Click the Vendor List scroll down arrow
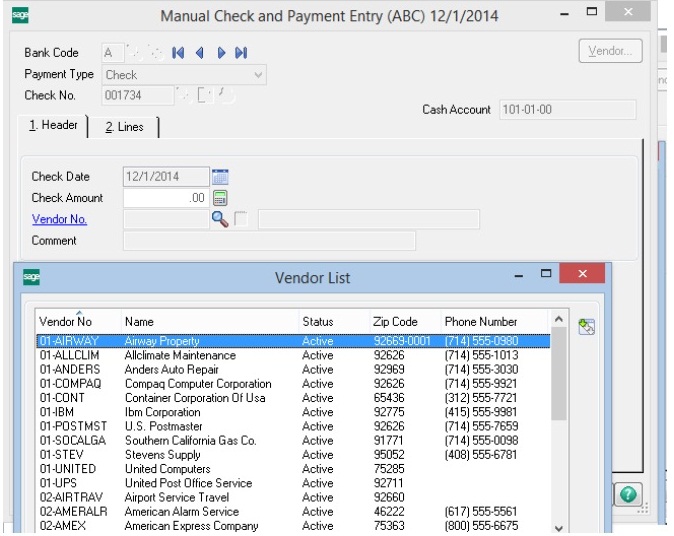 559,528
